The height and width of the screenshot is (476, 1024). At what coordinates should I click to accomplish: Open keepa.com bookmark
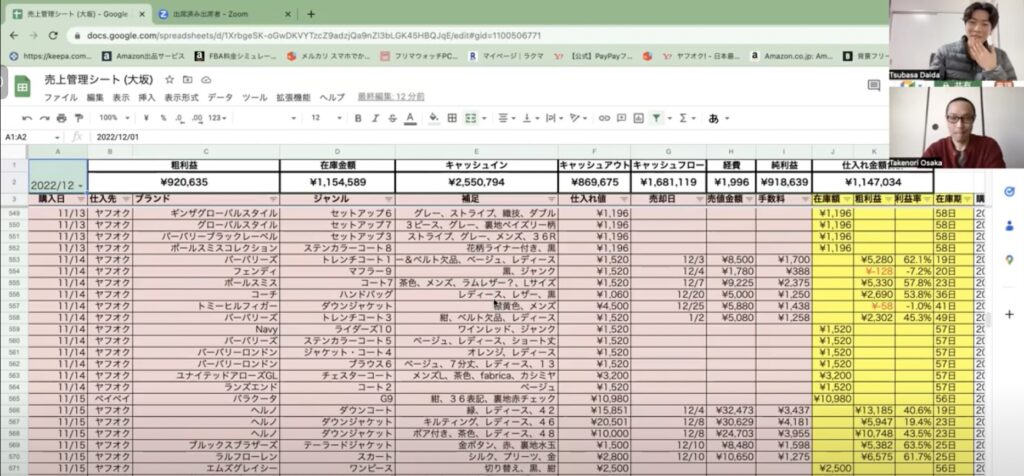click(x=51, y=57)
